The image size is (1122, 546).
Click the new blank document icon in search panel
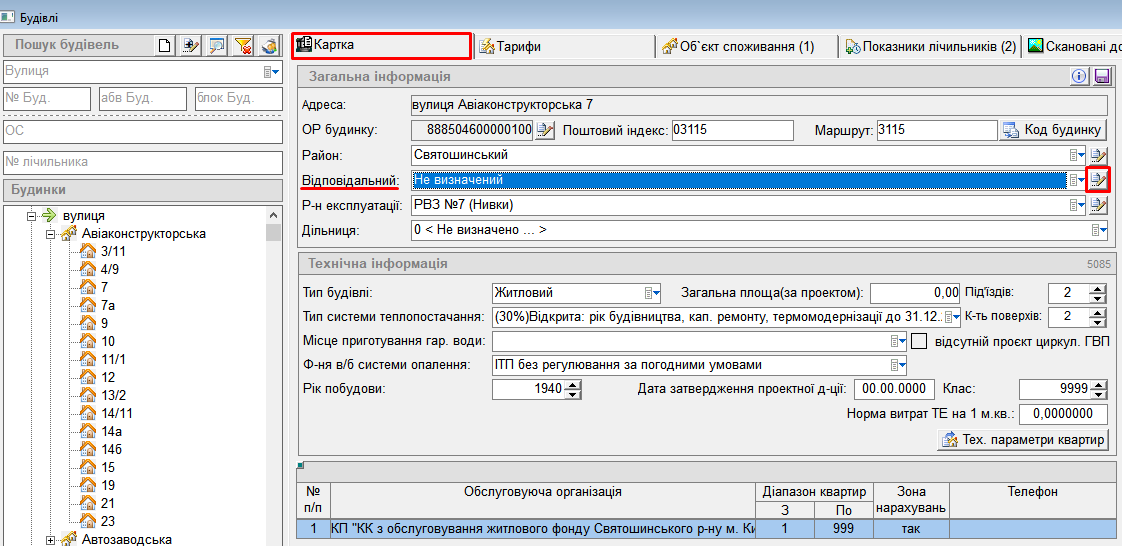pos(166,45)
